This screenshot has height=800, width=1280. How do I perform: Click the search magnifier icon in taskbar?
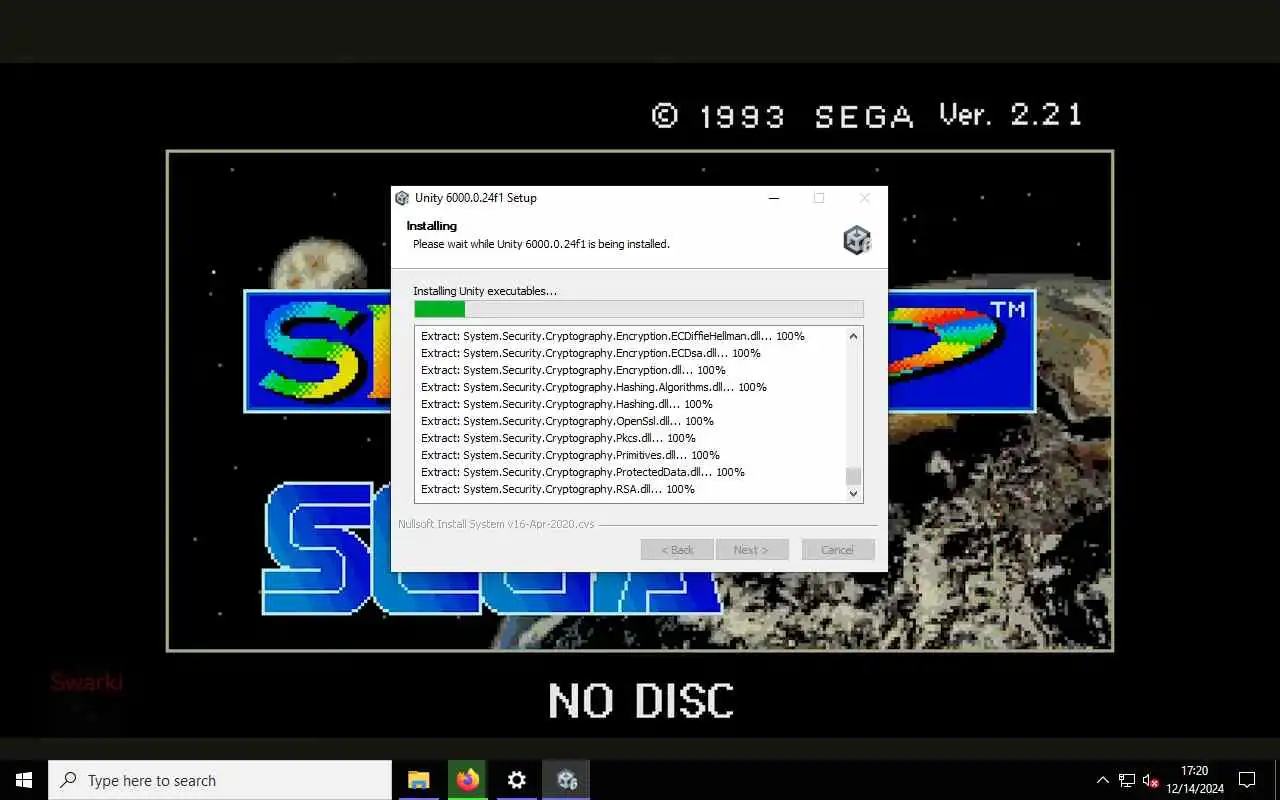[69, 780]
